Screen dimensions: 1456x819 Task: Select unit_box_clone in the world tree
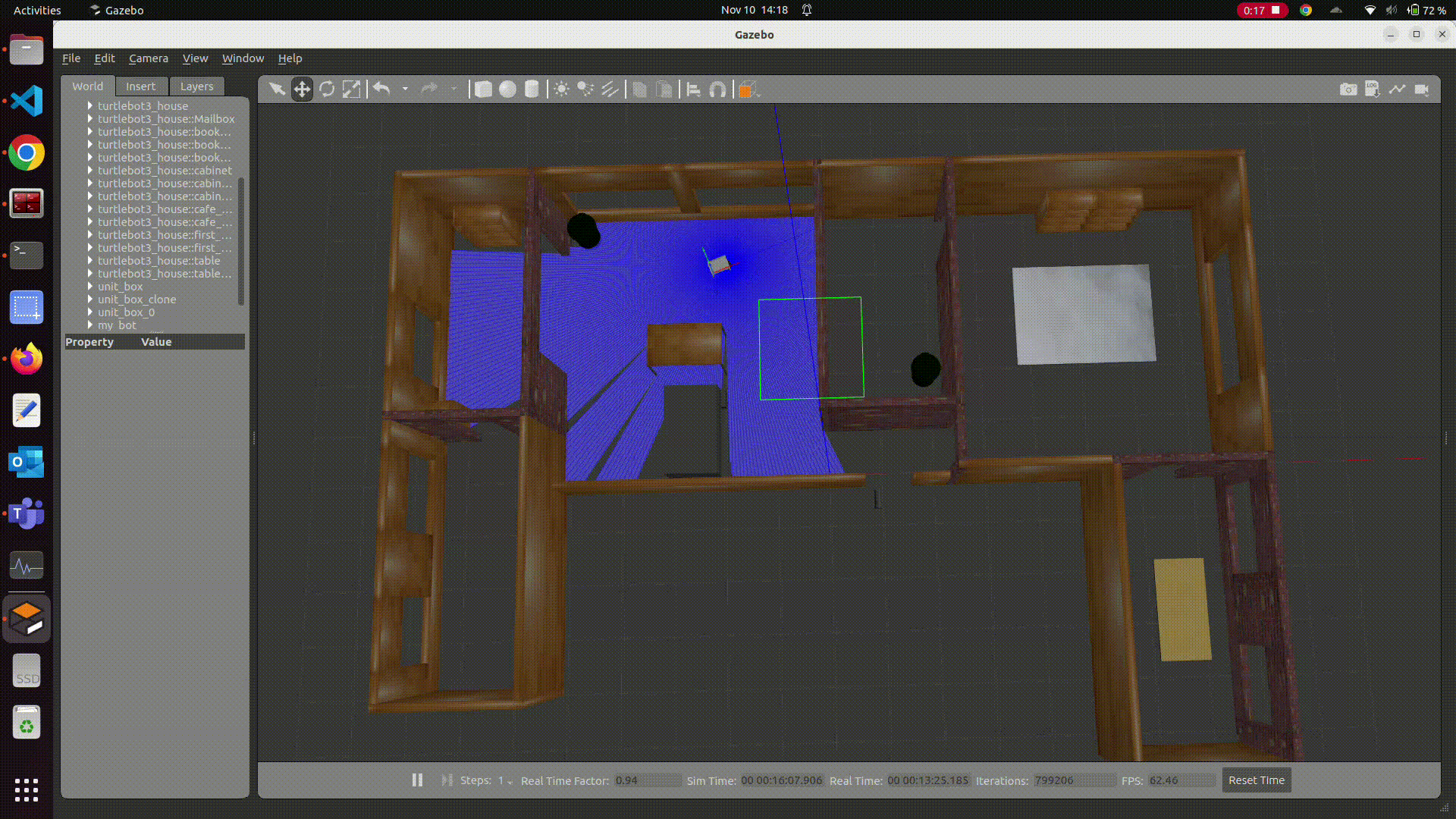[x=136, y=300]
